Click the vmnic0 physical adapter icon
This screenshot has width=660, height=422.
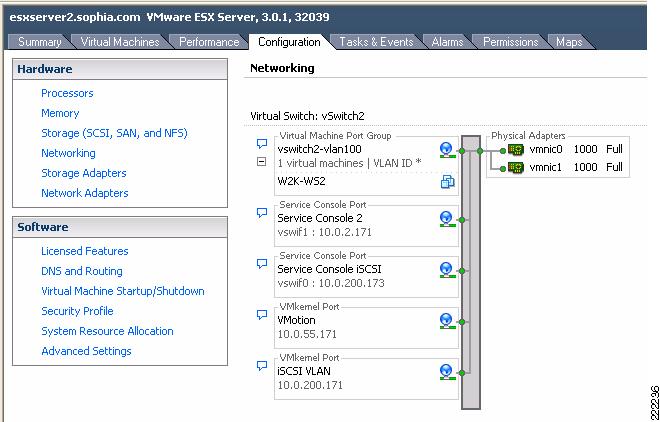[x=516, y=149]
